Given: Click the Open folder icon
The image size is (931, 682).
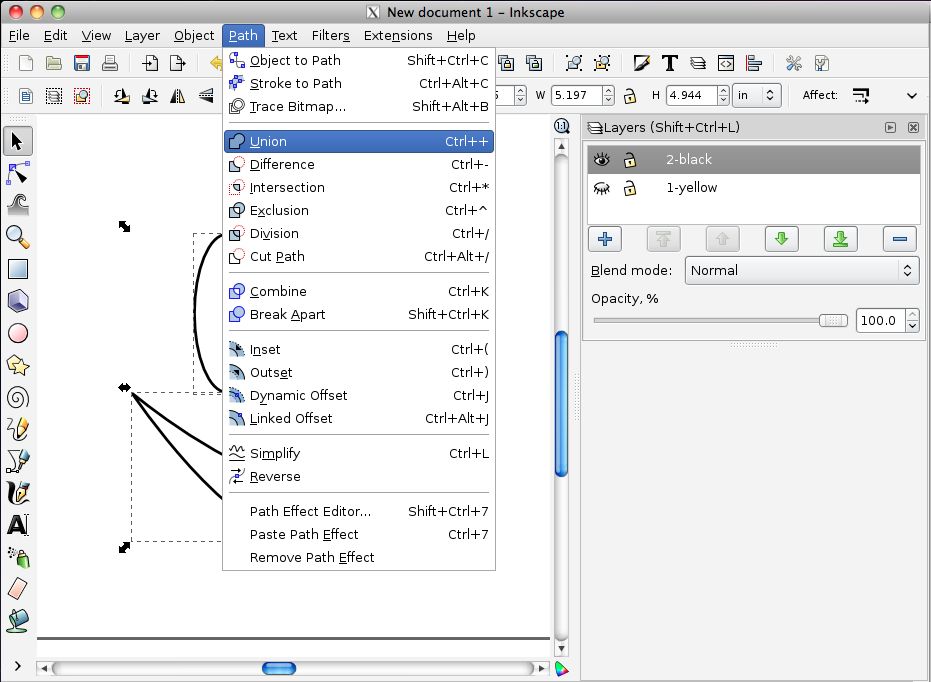Looking at the screenshot, I should coord(53,63).
